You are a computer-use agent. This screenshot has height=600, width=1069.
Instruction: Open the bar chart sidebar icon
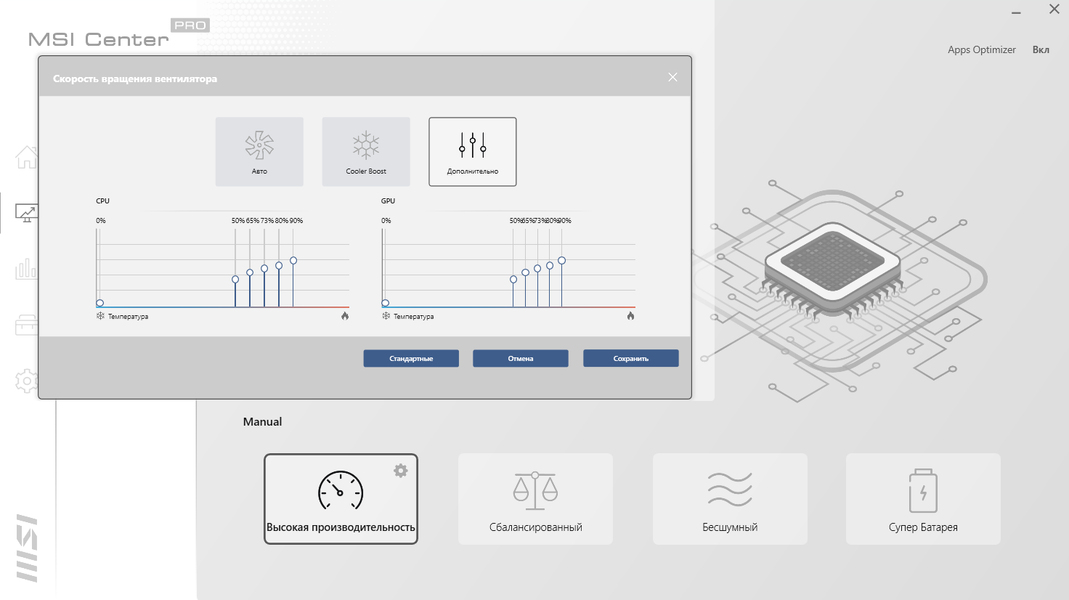click(x=27, y=269)
